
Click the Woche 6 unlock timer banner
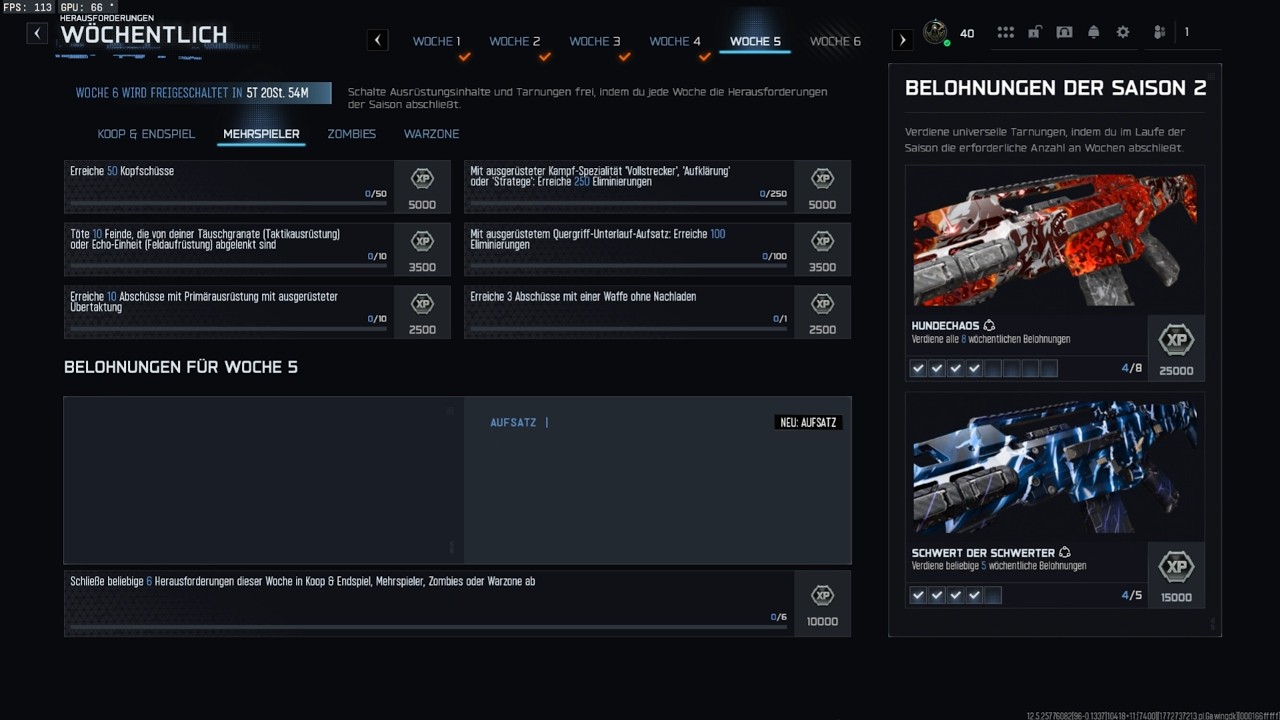pos(198,94)
